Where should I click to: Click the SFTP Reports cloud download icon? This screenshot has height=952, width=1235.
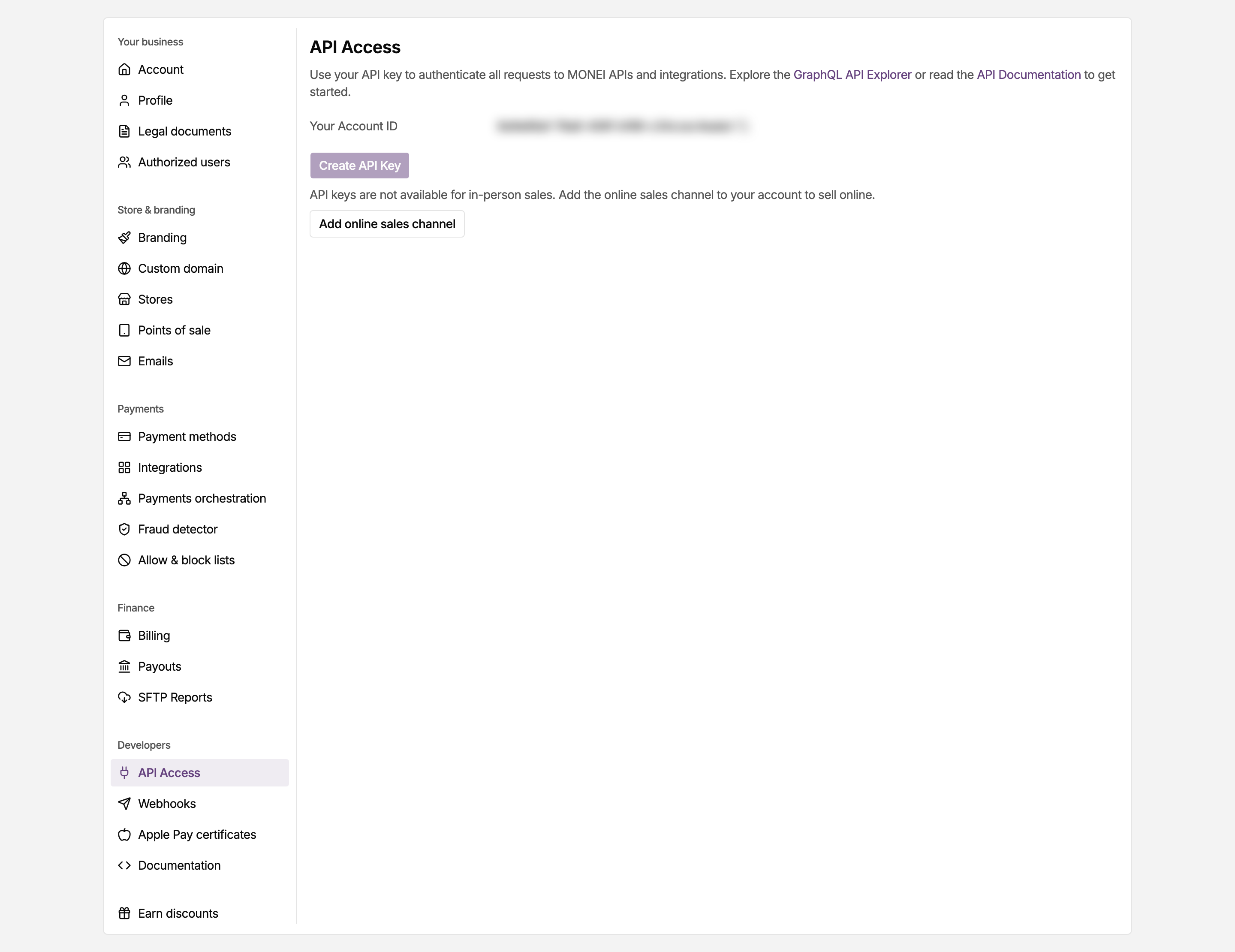pos(124,698)
